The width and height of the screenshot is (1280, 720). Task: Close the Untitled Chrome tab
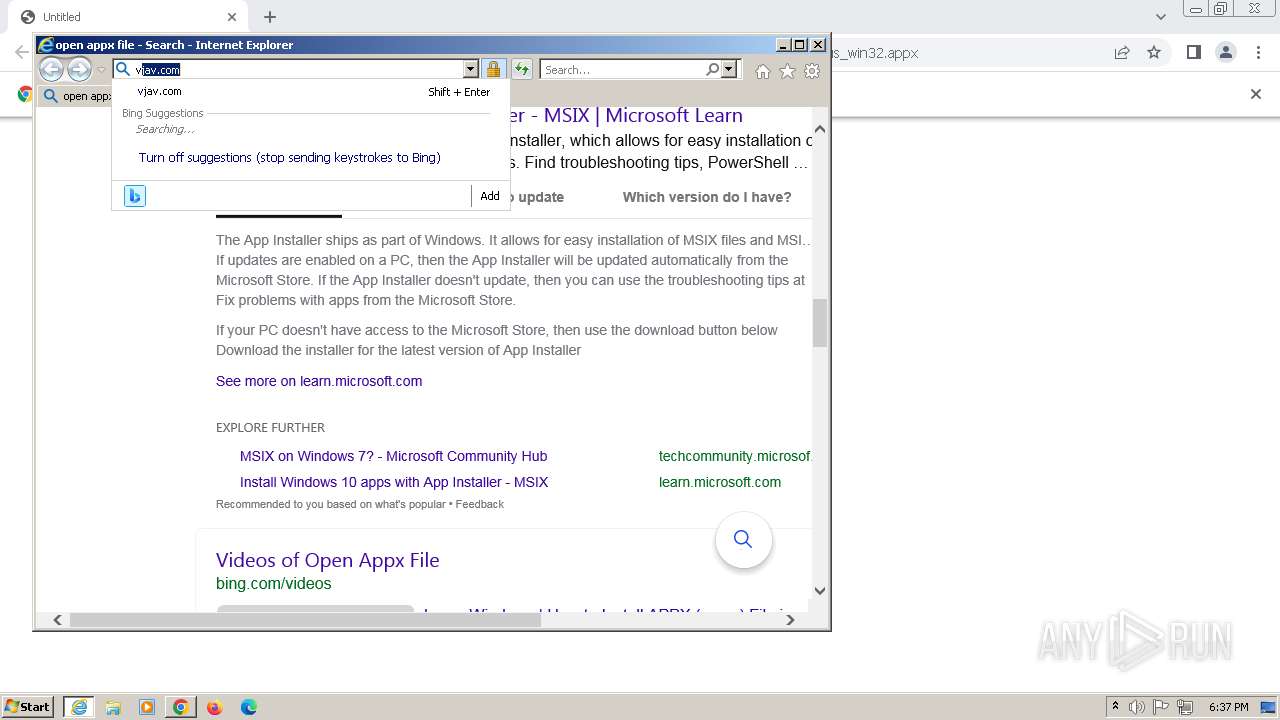[232, 17]
